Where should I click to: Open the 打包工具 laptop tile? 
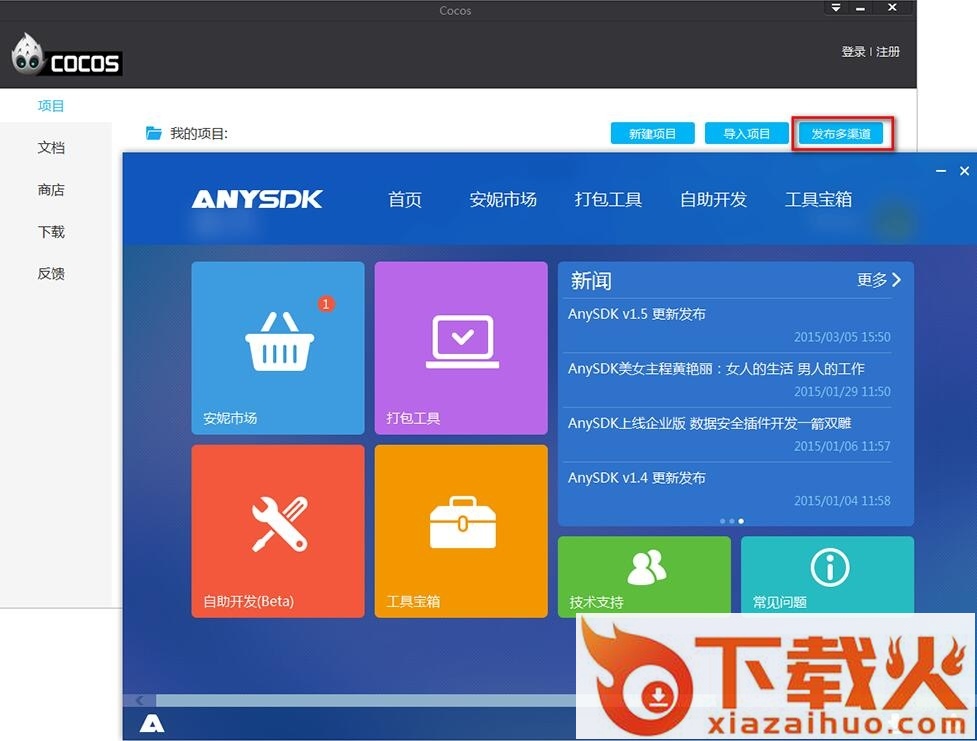coord(461,347)
